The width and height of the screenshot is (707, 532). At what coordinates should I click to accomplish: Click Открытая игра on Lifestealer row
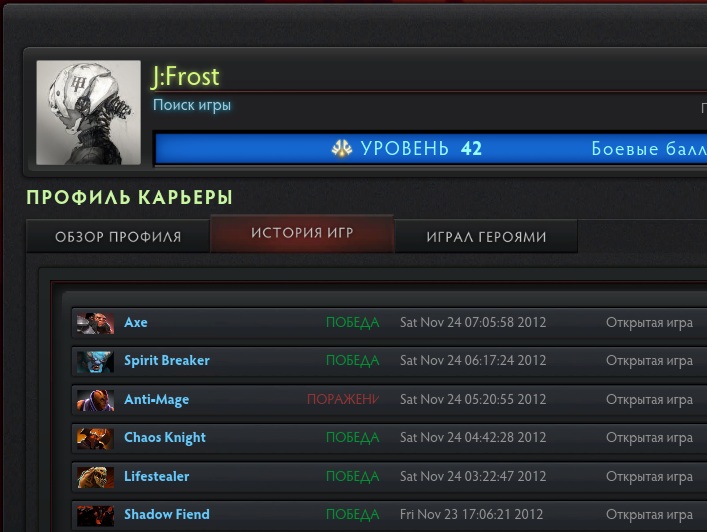tap(649, 476)
